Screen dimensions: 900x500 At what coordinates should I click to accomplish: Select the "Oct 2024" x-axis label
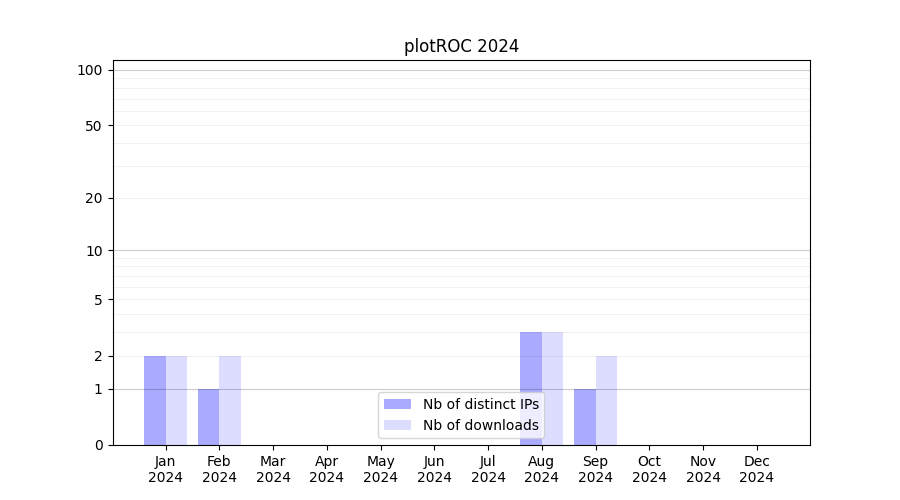[x=649, y=469]
